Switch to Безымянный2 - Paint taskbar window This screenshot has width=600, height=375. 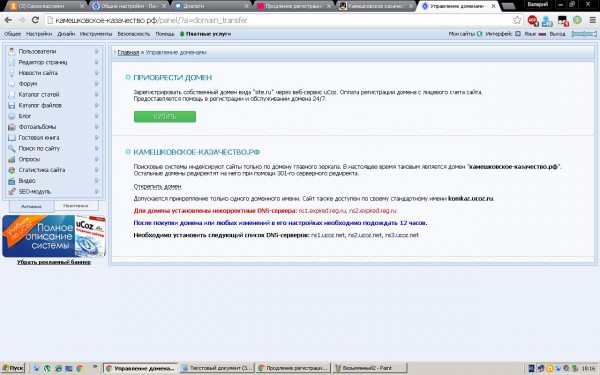click(370, 368)
